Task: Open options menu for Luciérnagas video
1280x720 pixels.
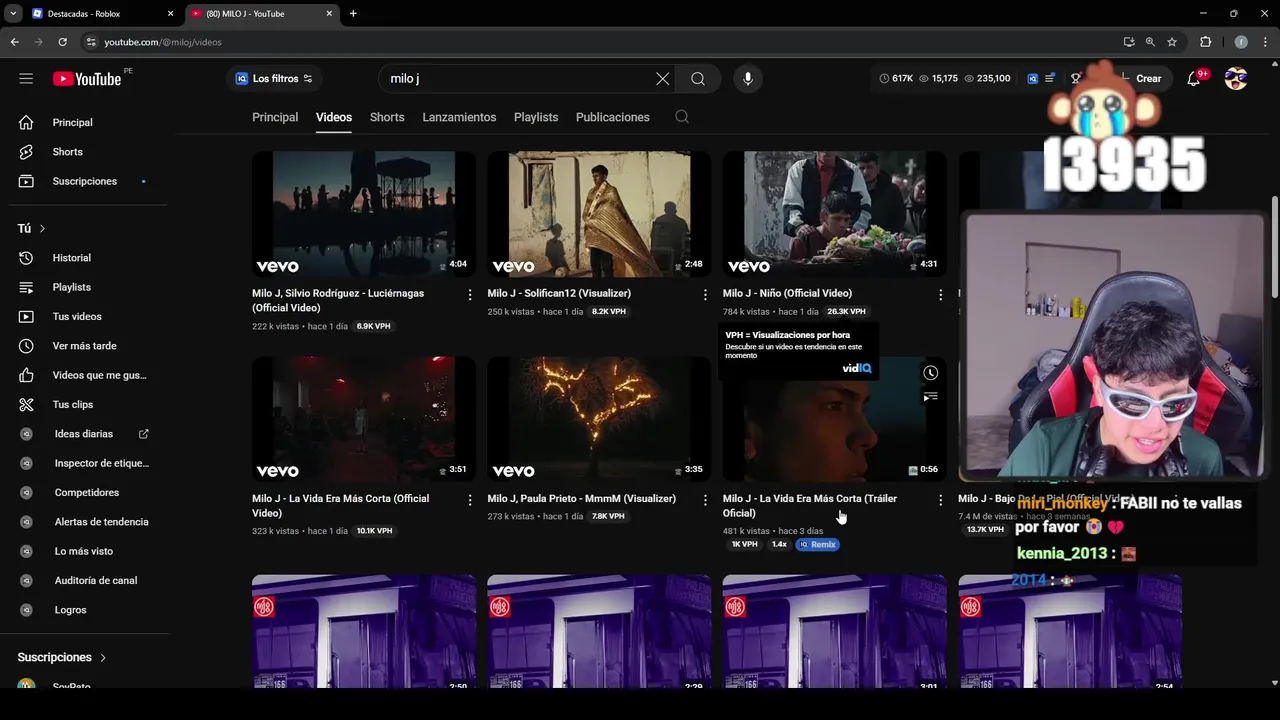Action: [470, 294]
